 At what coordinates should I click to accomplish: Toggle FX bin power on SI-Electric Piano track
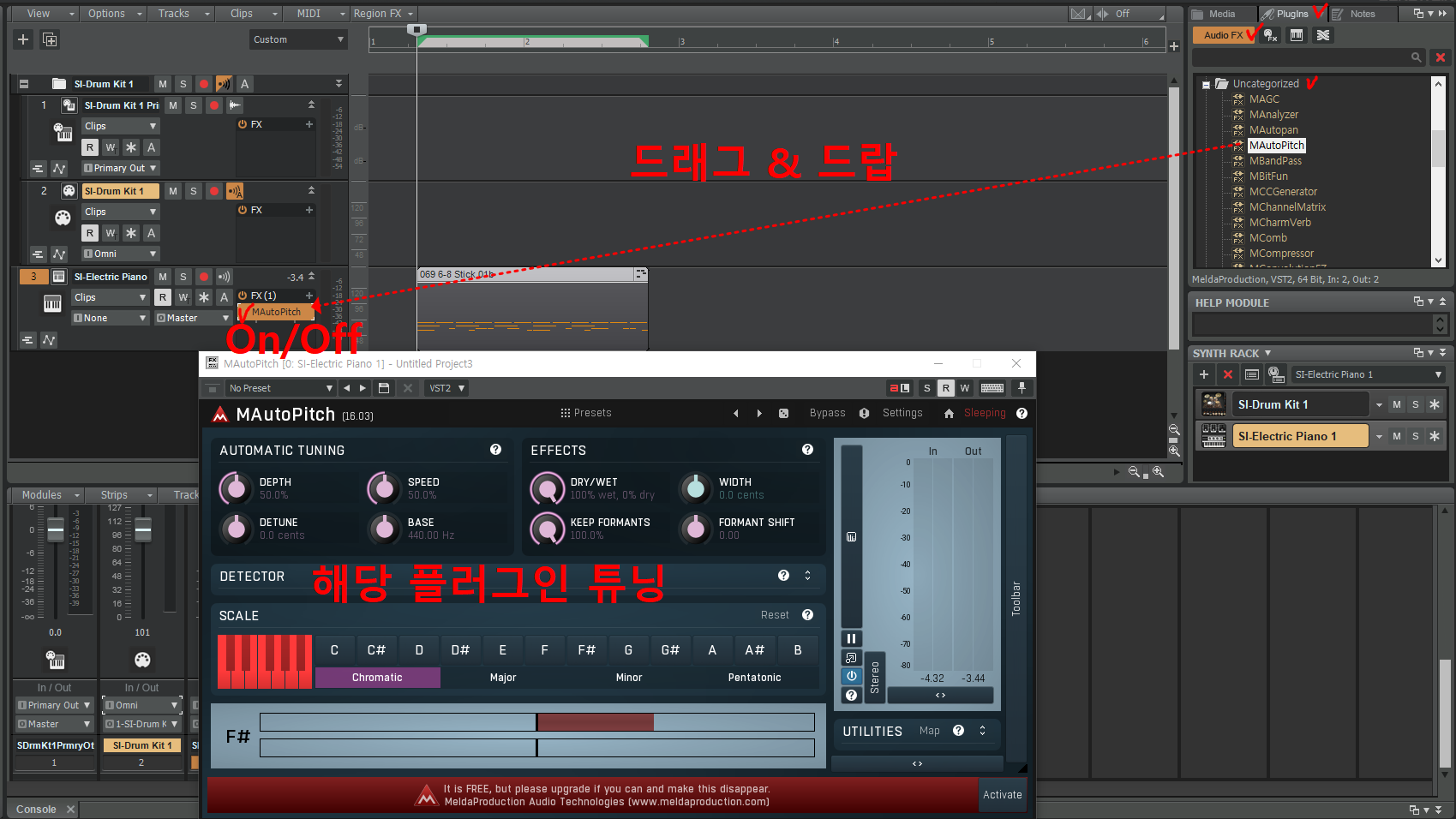point(243,296)
